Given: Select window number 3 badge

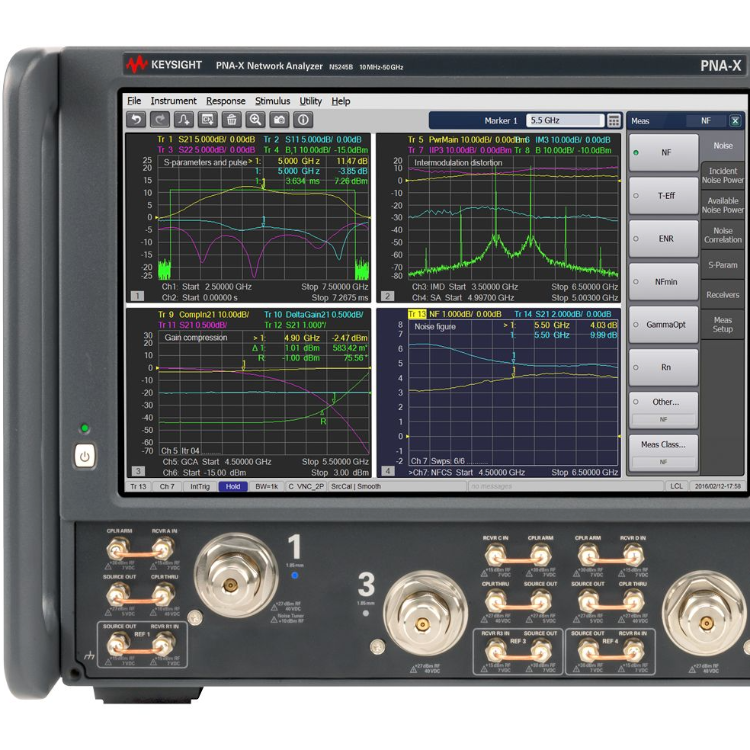Looking at the screenshot, I should click(x=138, y=471).
